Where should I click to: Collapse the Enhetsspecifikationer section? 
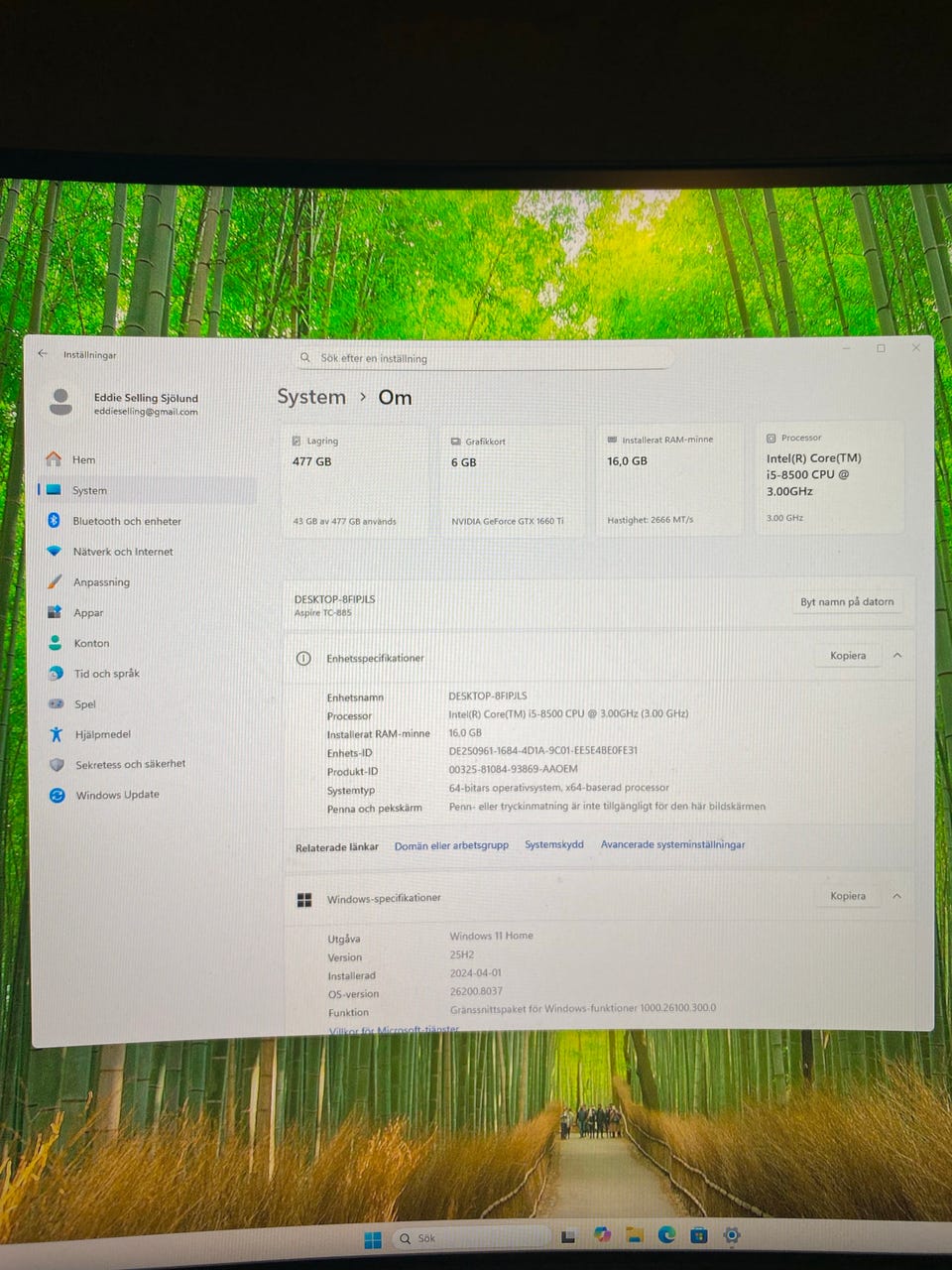(897, 656)
